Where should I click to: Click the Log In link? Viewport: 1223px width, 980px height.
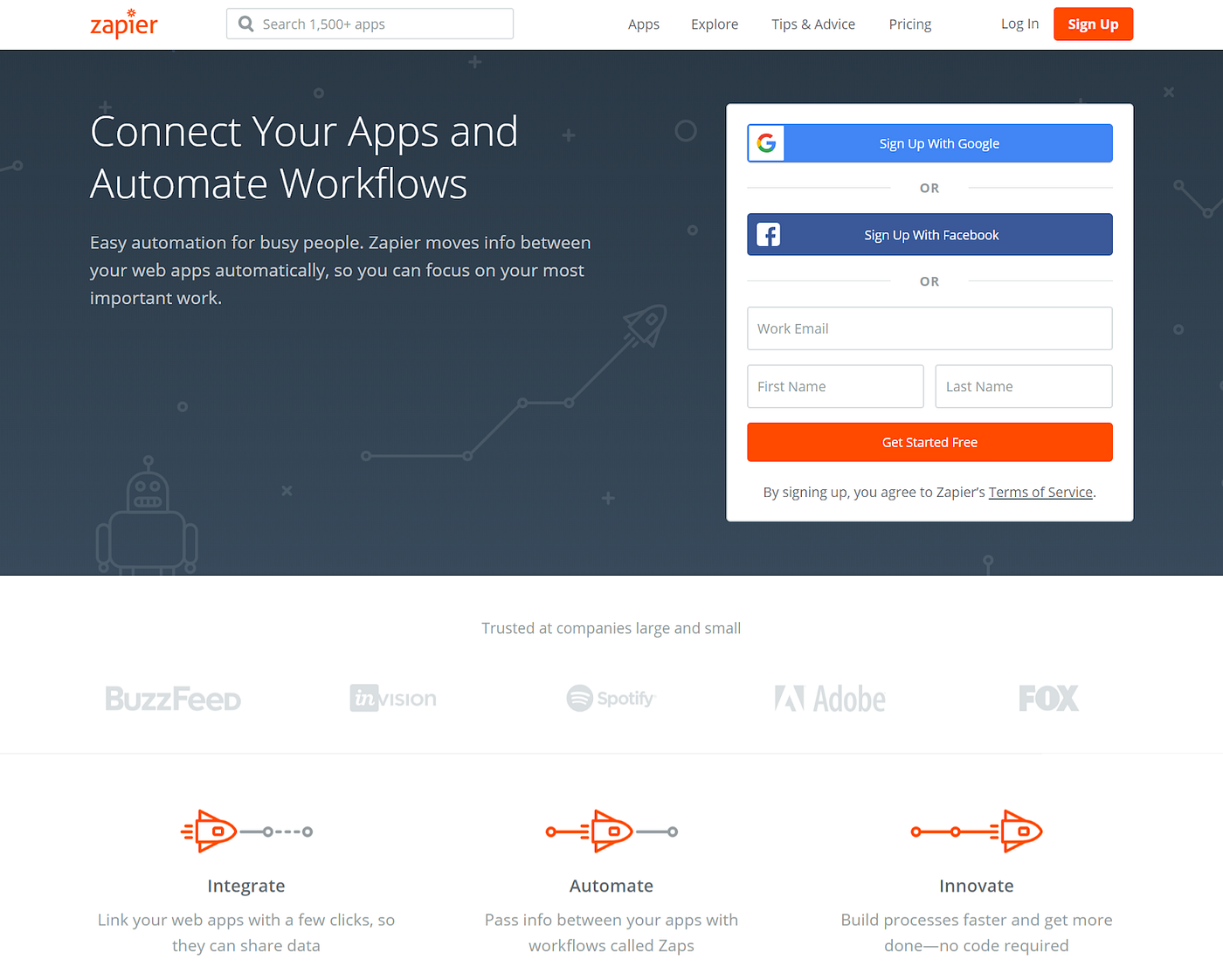coord(1019,24)
